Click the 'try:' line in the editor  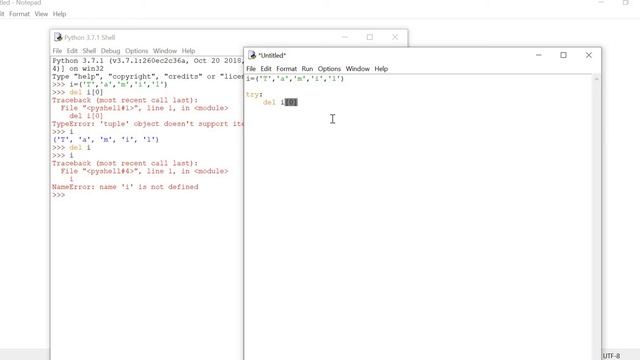pos(254,94)
